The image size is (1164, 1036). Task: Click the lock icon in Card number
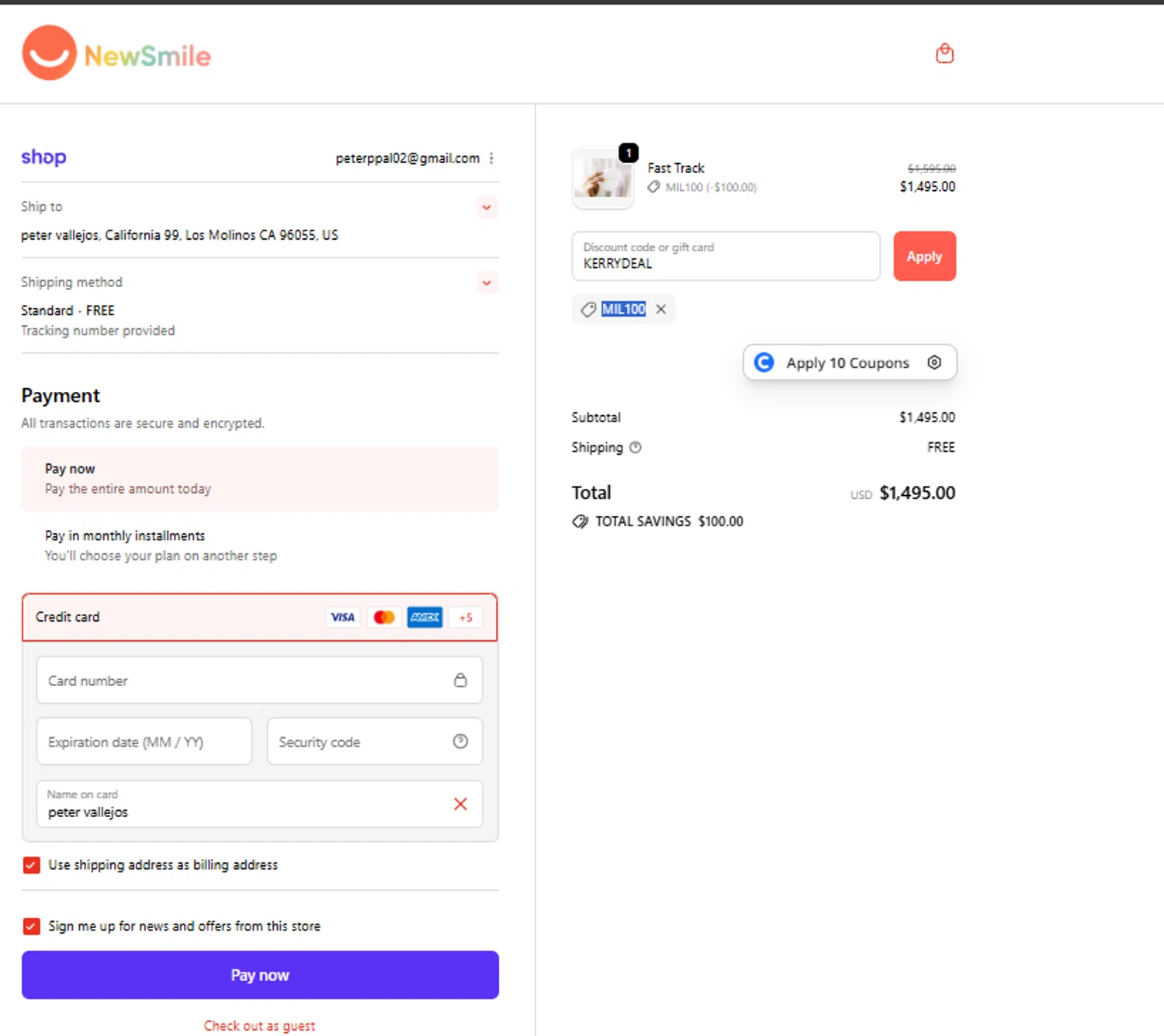click(460, 680)
